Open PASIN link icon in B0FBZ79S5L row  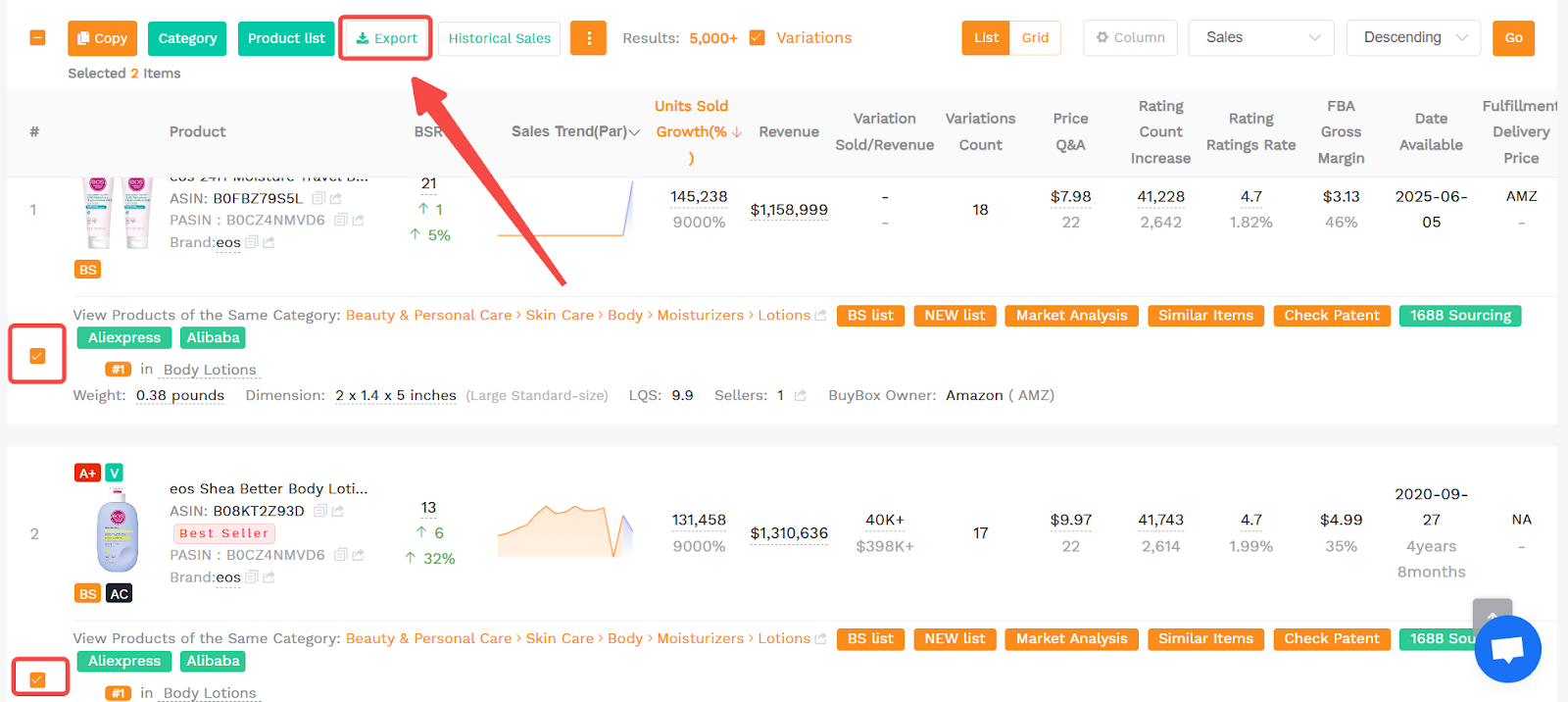358,220
